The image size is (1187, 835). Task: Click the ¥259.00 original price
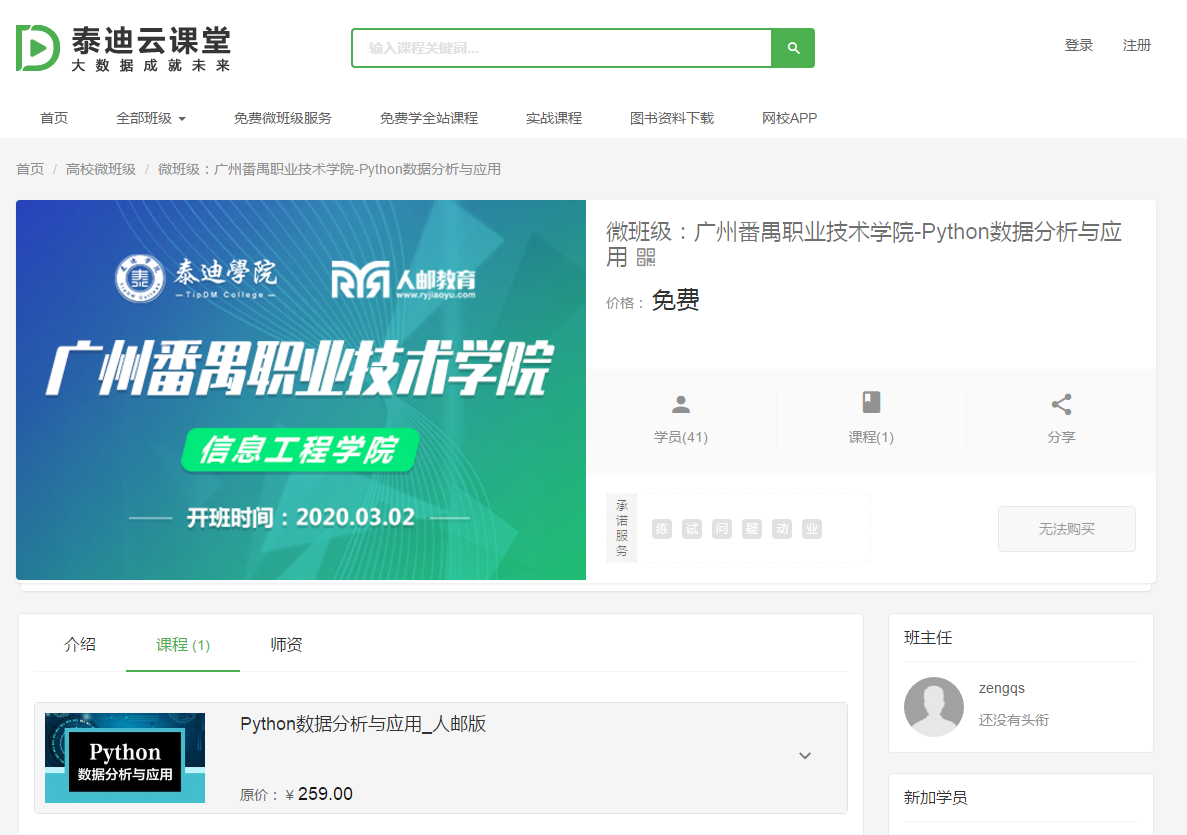(x=319, y=794)
